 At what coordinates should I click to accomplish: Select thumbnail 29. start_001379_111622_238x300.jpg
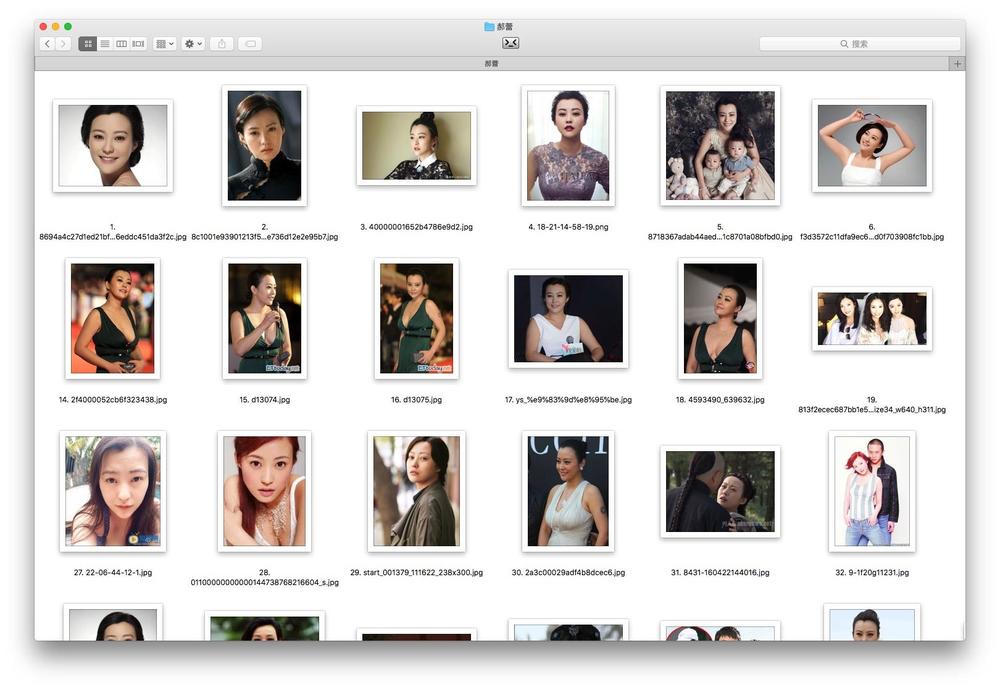tap(416, 491)
